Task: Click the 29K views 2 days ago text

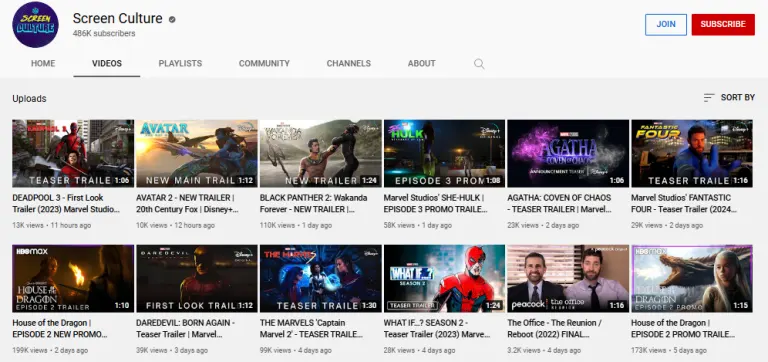Action: 667,225
